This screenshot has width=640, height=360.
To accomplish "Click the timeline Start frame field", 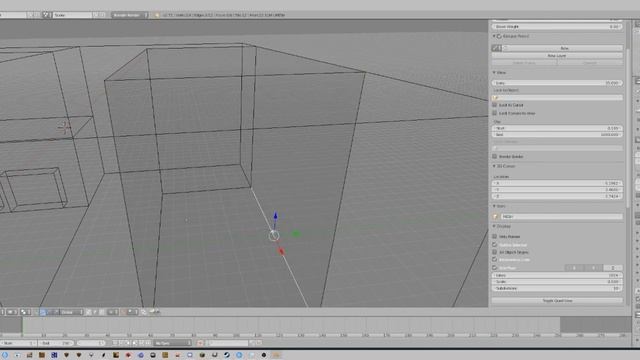I will (x=18, y=343).
